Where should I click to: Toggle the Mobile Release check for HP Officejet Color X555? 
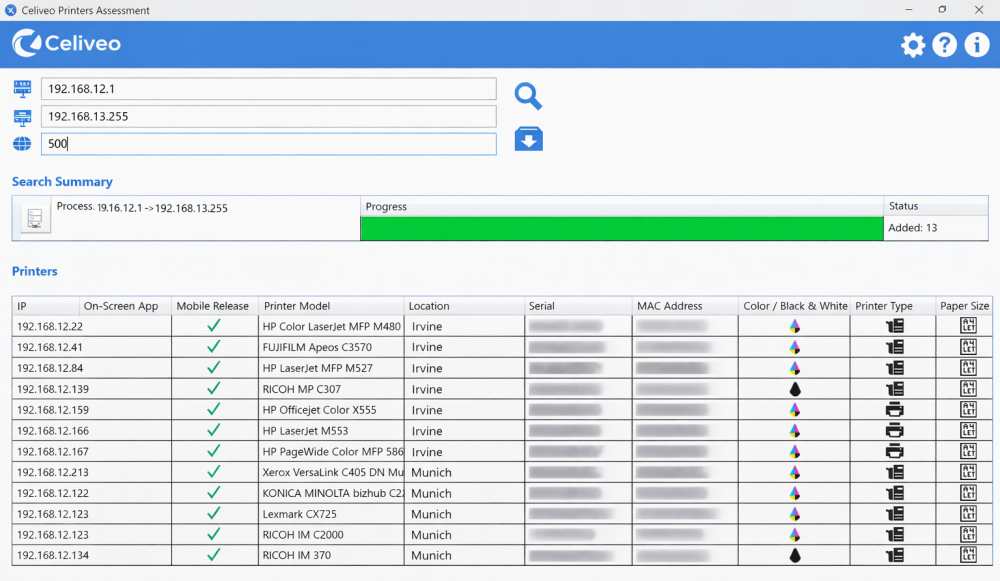pos(214,409)
